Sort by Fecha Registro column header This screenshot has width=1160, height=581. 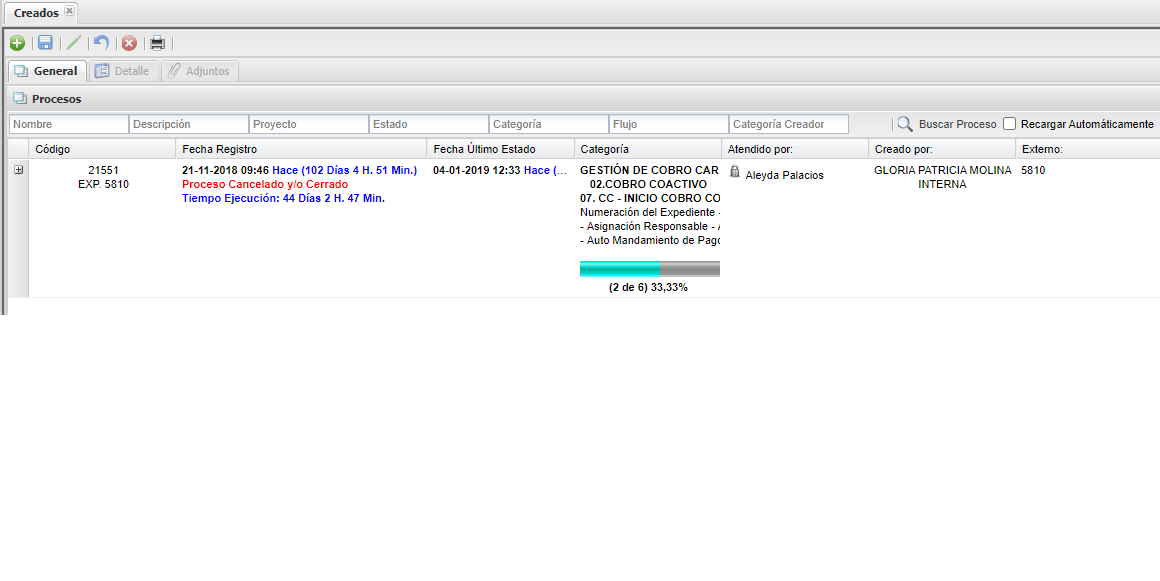tap(301, 150)
